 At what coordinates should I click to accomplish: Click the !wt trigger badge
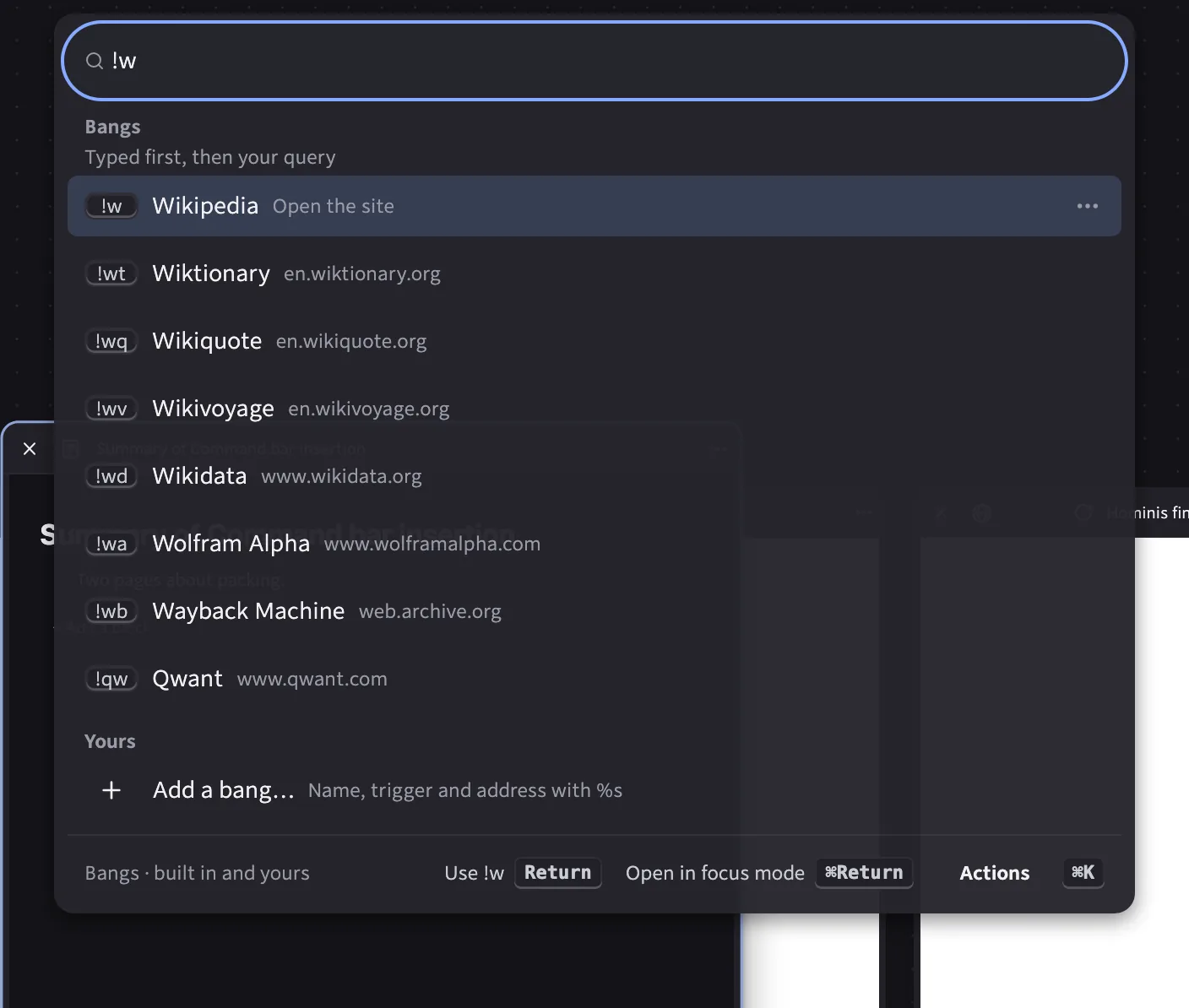pyautogui.click(x=111, y=274)
